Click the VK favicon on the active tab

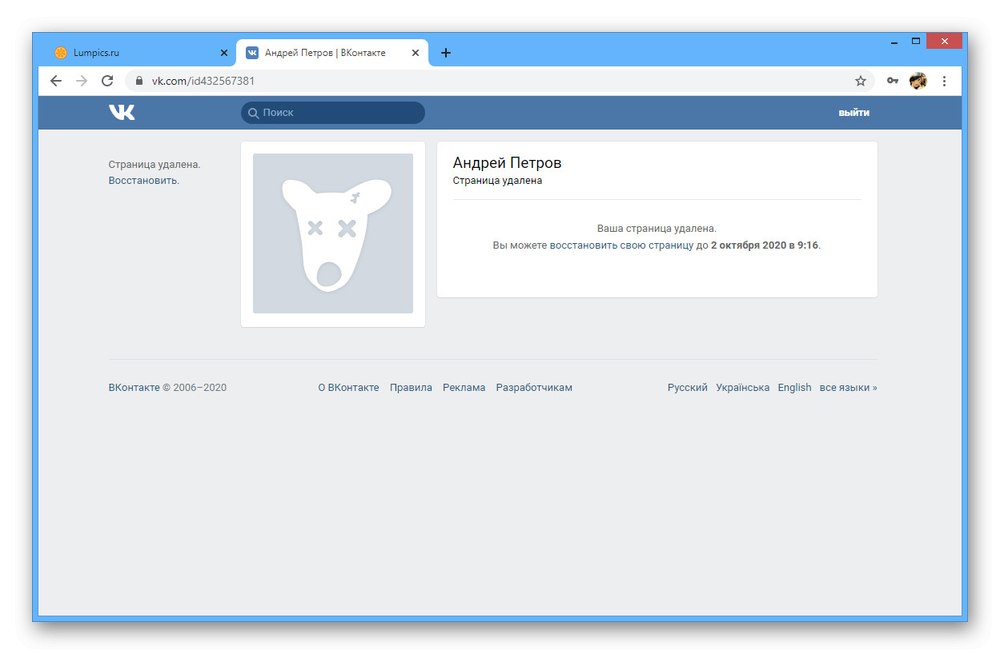(x=252, y=53)
